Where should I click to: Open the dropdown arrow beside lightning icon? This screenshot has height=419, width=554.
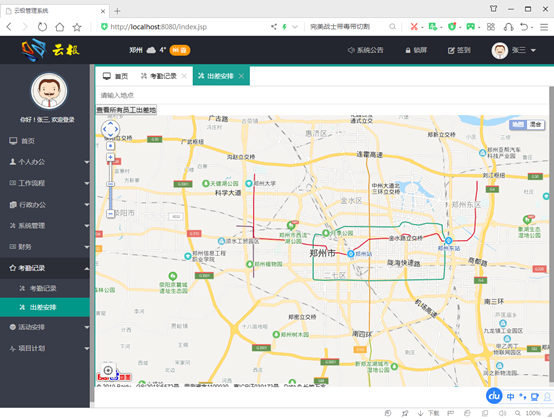(x=295, y=26)
